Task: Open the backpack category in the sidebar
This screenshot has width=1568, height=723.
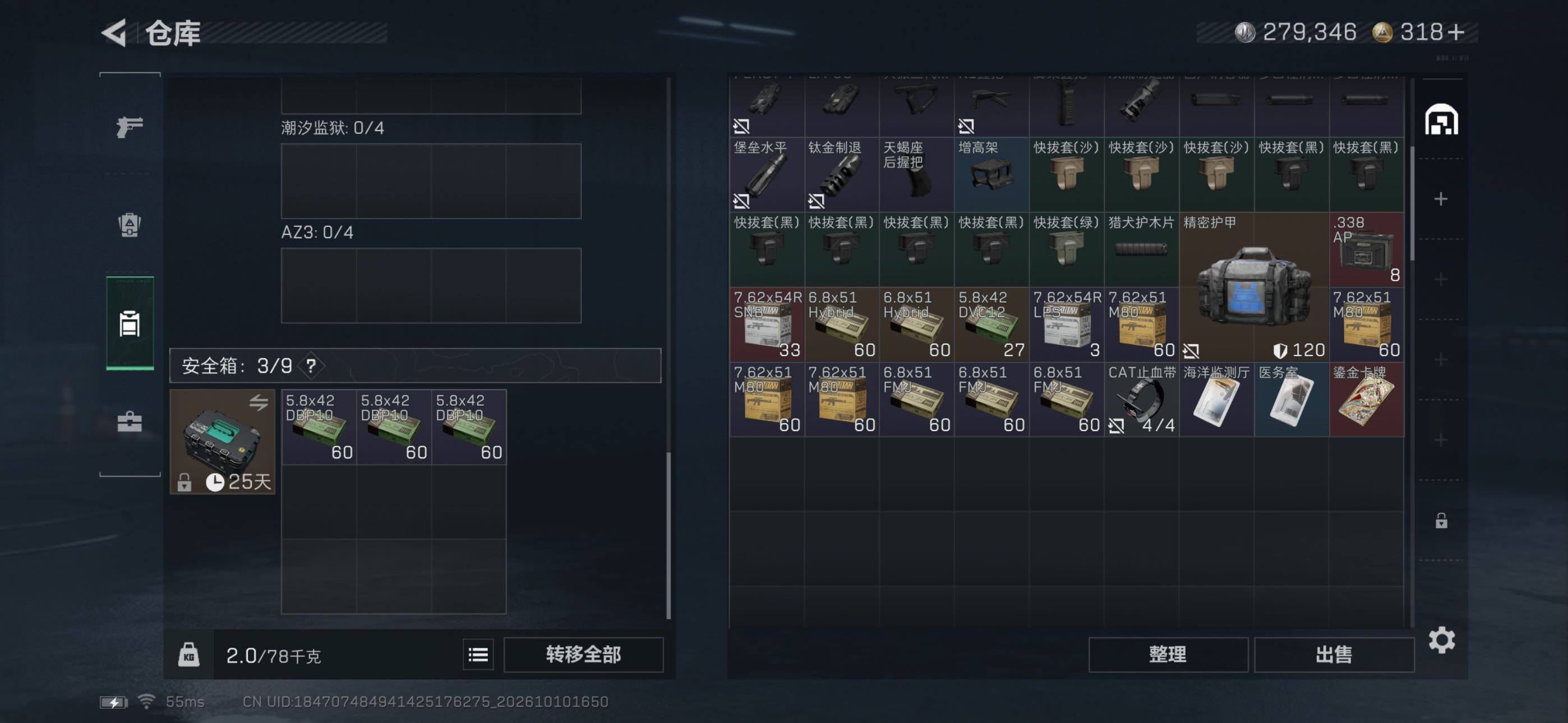Action: click(130, 225)
